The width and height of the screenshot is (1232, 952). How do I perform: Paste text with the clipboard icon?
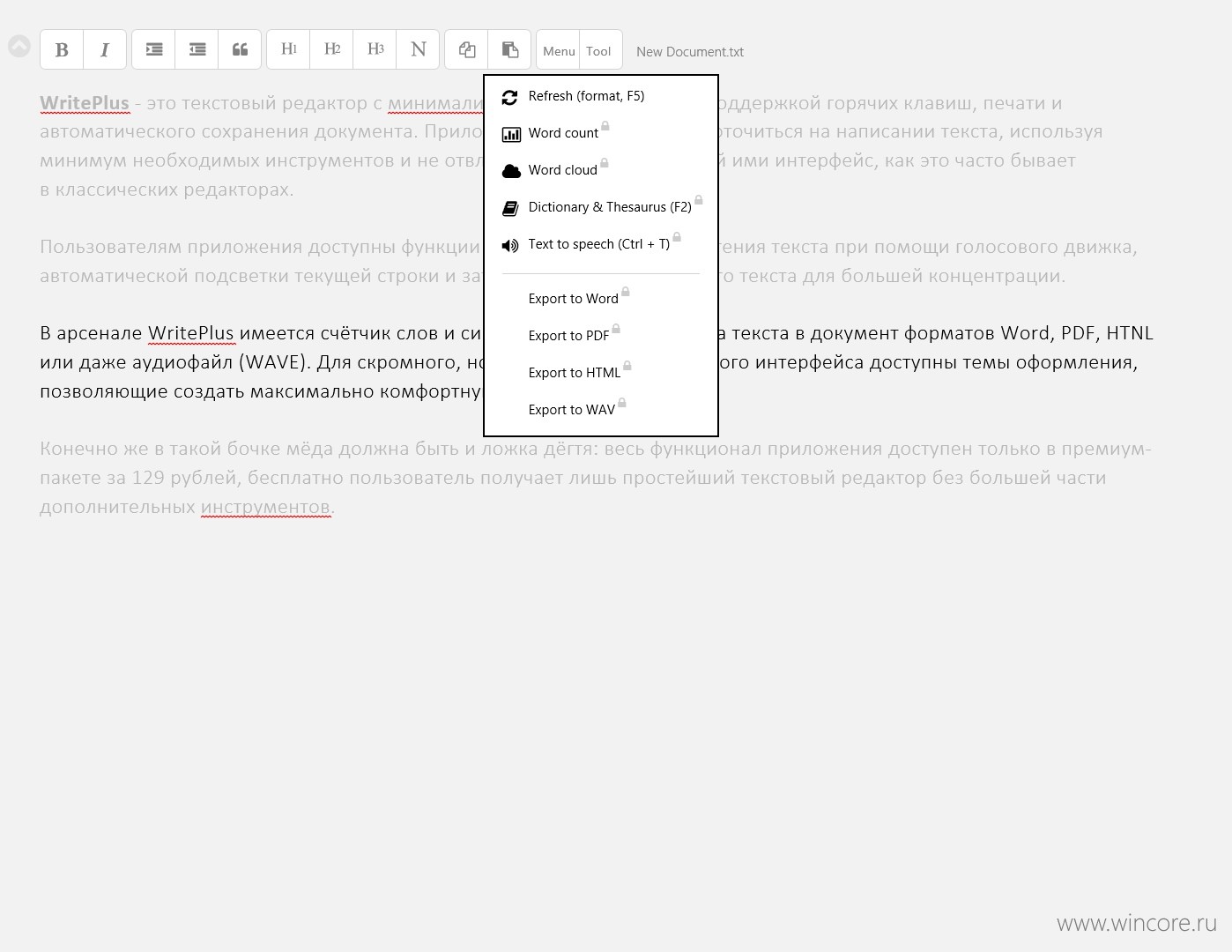510,49
